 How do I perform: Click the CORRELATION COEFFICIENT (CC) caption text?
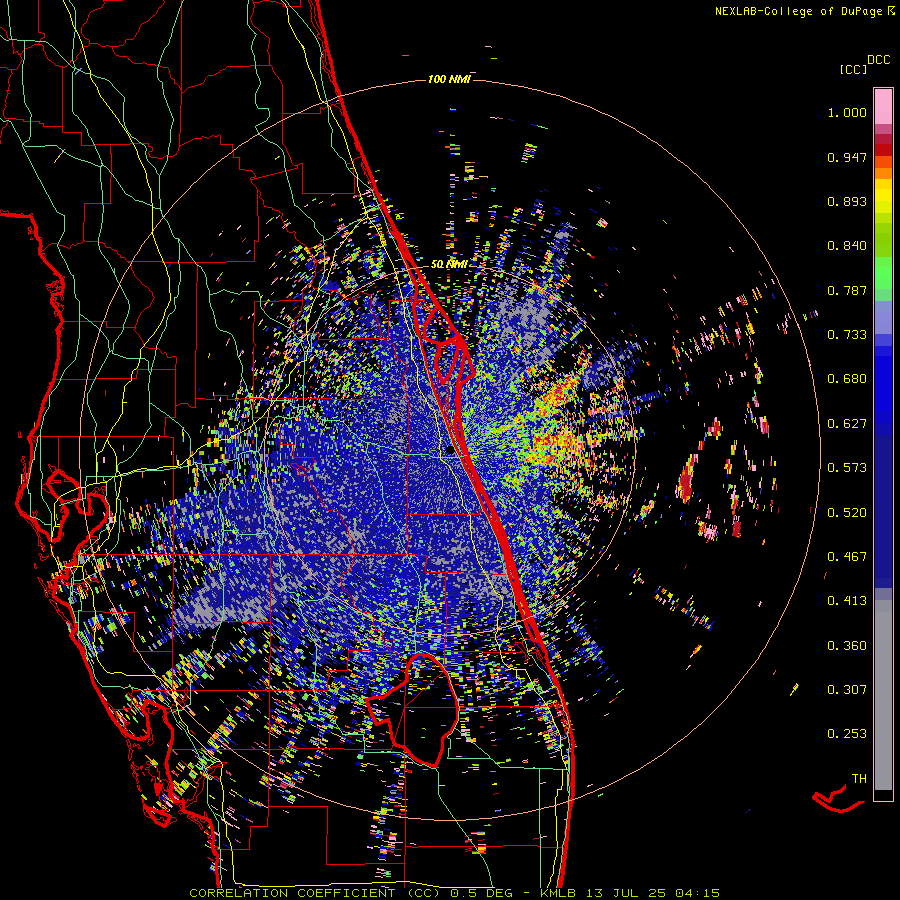pos(314,893)
